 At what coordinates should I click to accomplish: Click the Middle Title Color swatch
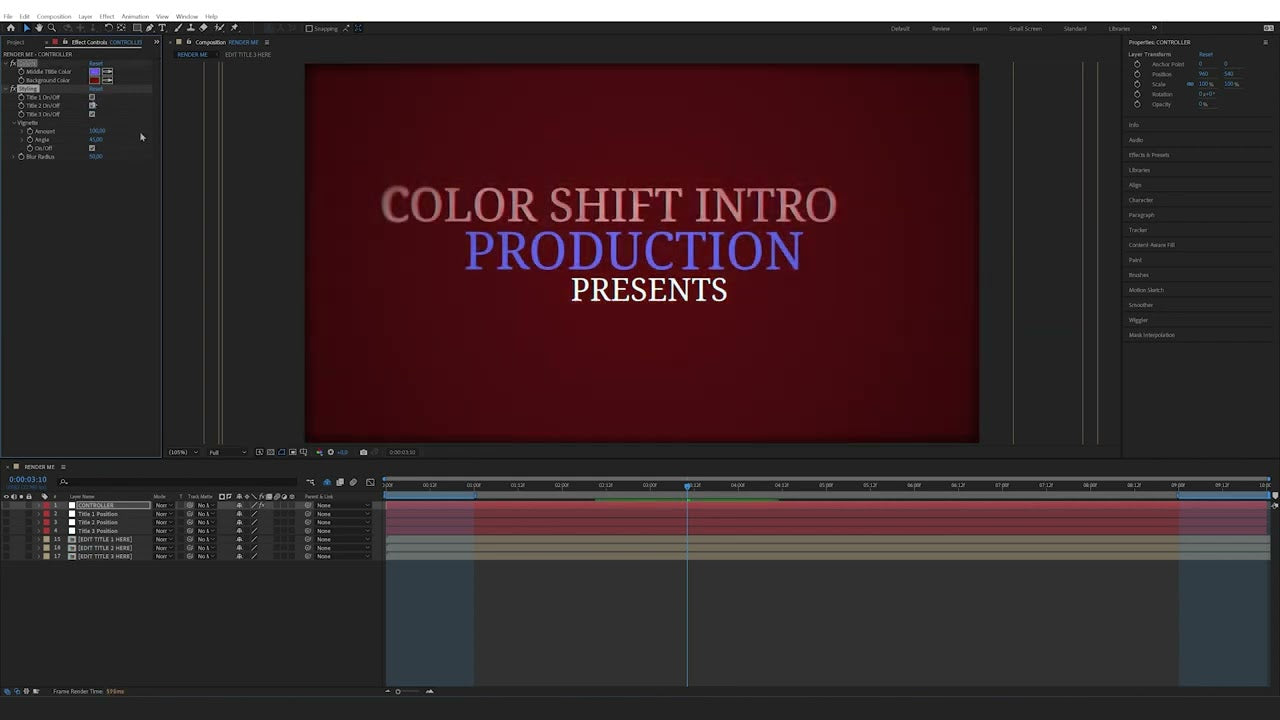point(94,71)
